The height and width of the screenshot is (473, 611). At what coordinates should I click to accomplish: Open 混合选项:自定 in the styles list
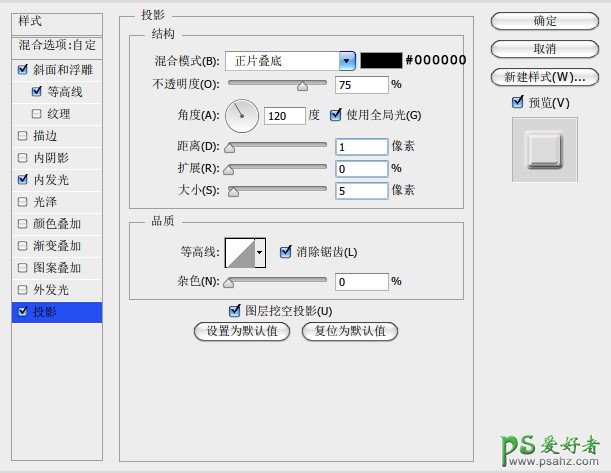pos(56,45)
